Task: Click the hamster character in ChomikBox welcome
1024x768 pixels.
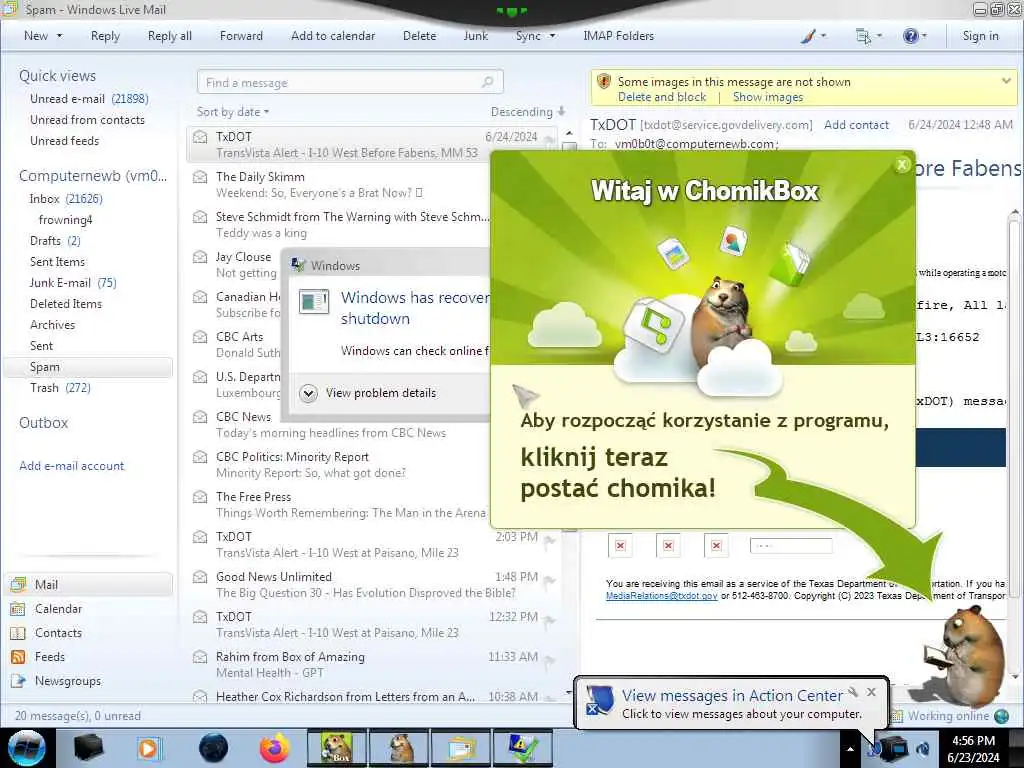Action: coord(724,320)
